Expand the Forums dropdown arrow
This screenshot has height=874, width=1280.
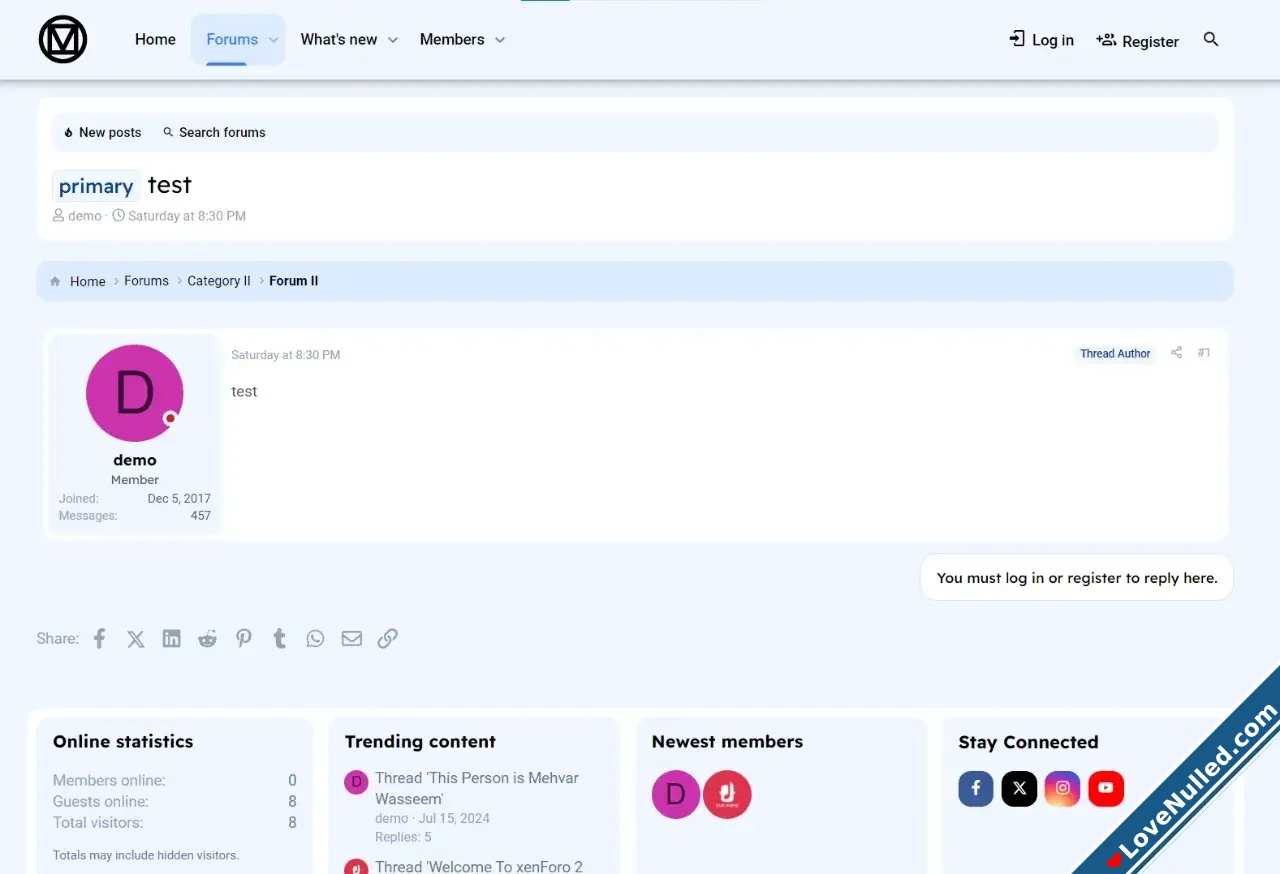pyautogui.click(x=273, y=40)
